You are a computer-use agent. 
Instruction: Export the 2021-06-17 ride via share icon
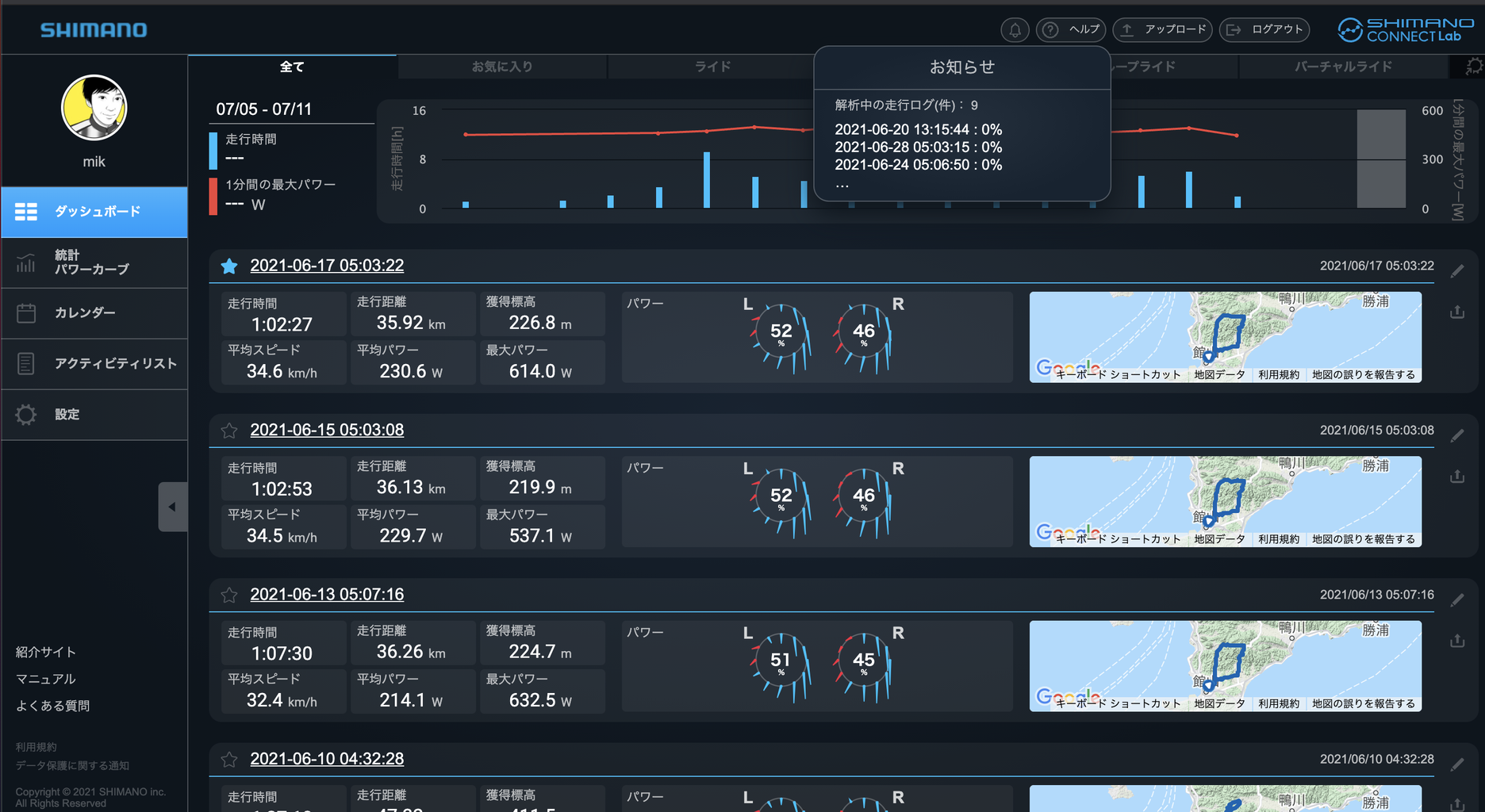pos(1457,312)
